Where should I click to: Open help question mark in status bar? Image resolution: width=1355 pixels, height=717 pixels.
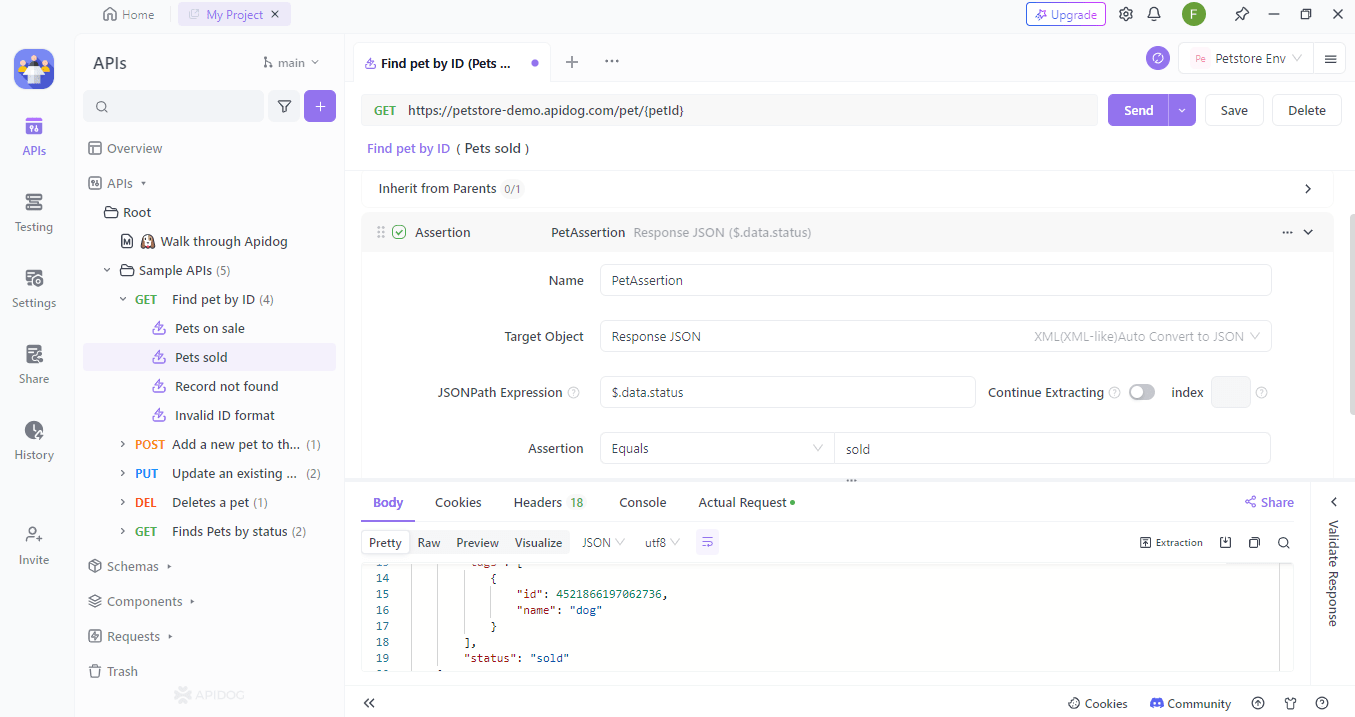(x=1322, y=703)
